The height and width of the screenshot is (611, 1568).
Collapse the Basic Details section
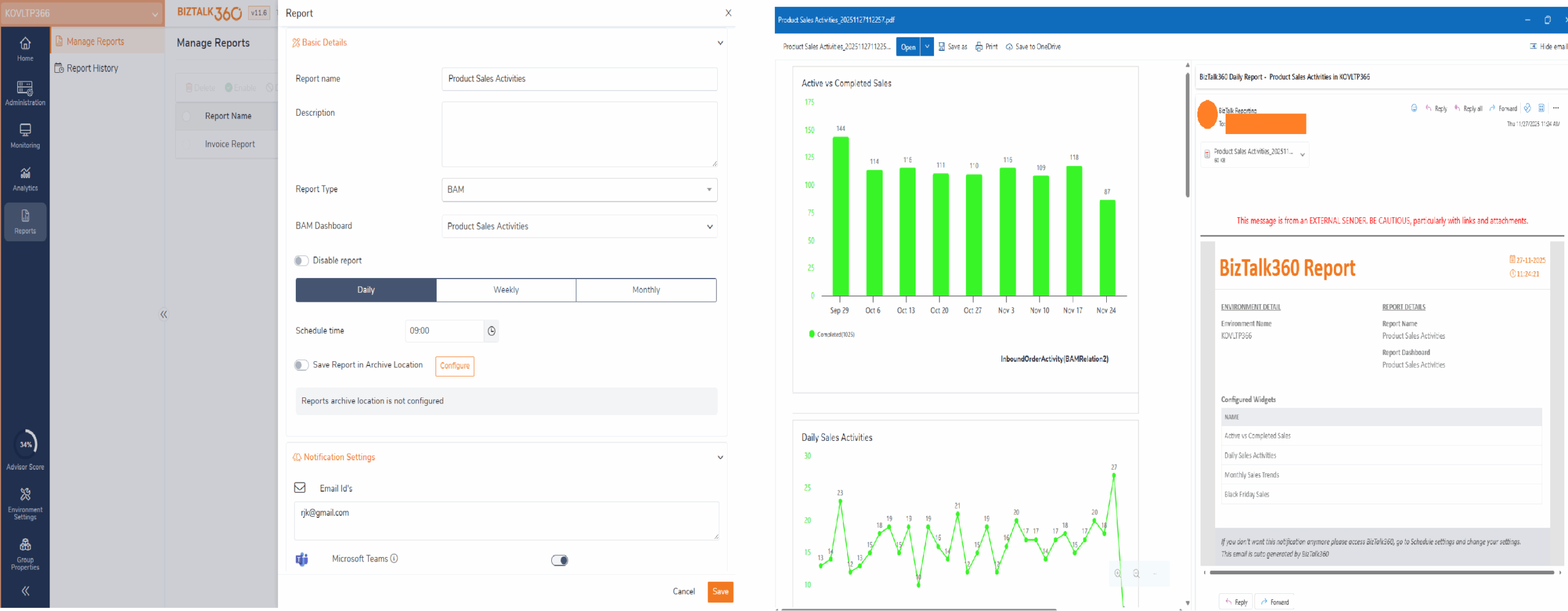click(x=720, y=43)
